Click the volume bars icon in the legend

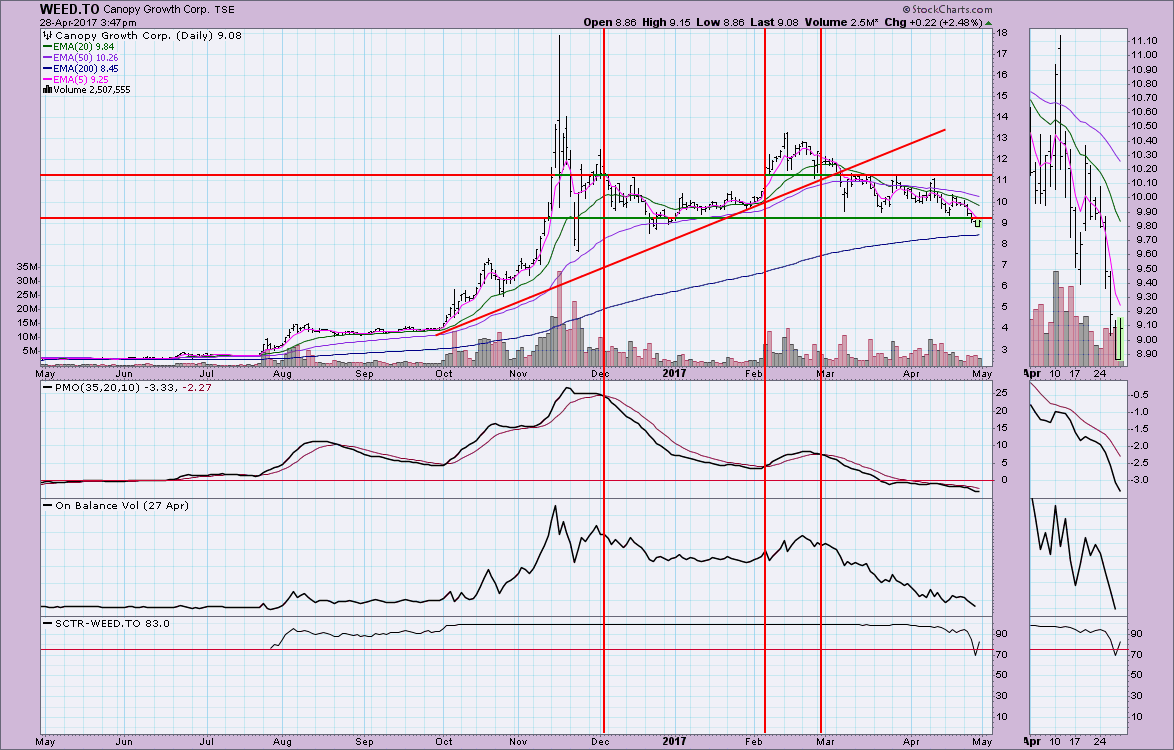click(x=45, y=89)
